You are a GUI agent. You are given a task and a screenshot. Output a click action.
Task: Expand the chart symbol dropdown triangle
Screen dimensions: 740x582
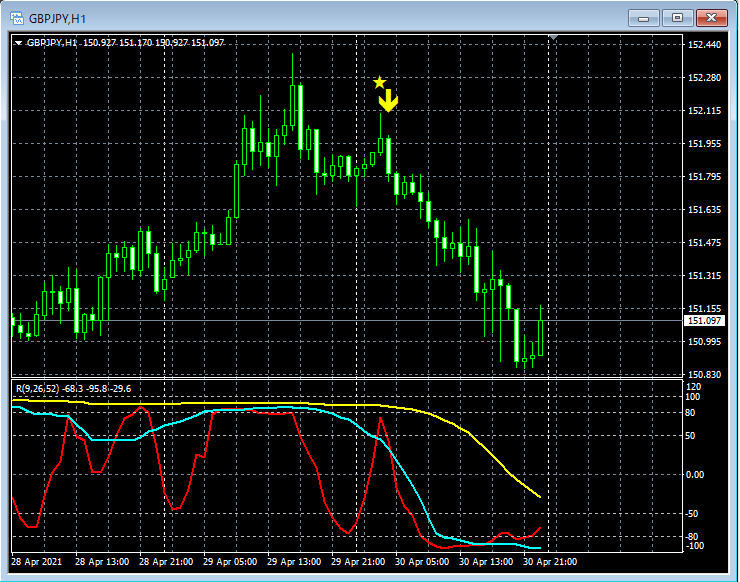coord(18,43)
